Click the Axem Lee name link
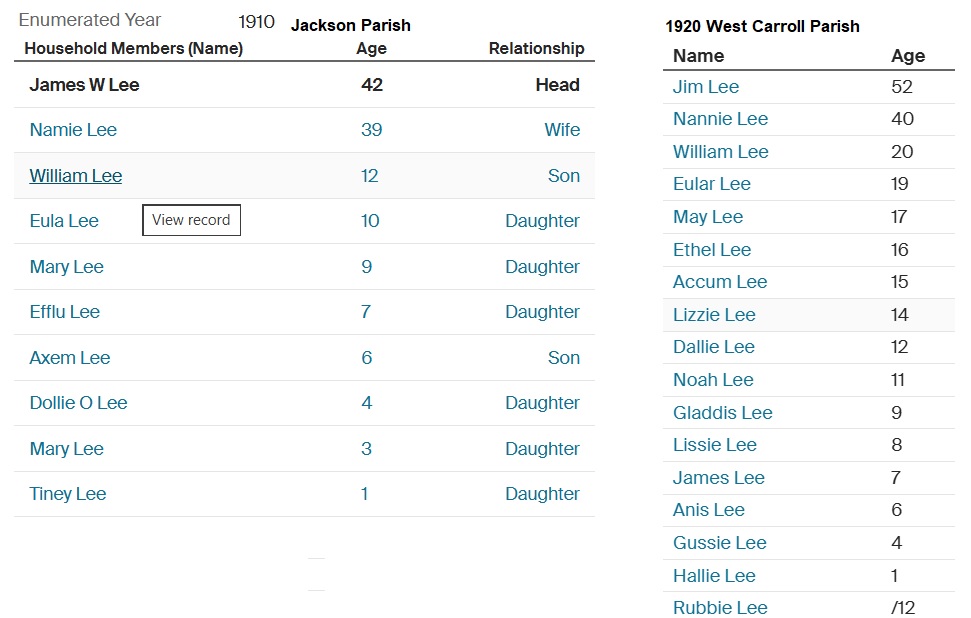The height and width of the screenshot is (618, 971). (70, 358)
